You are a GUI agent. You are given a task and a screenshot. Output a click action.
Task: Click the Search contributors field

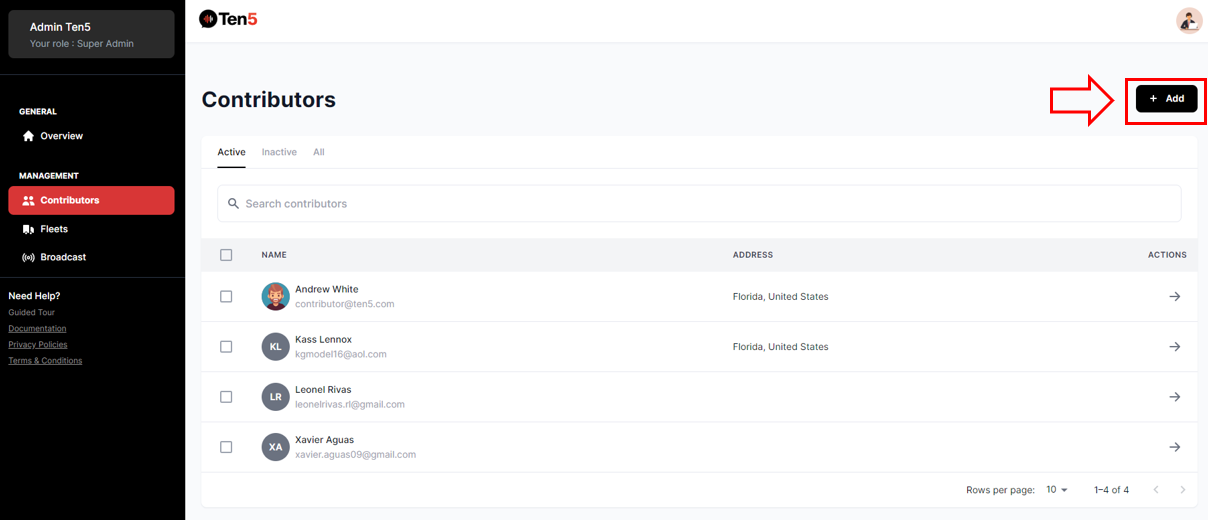pyautogui.click(x=698, y=204)
